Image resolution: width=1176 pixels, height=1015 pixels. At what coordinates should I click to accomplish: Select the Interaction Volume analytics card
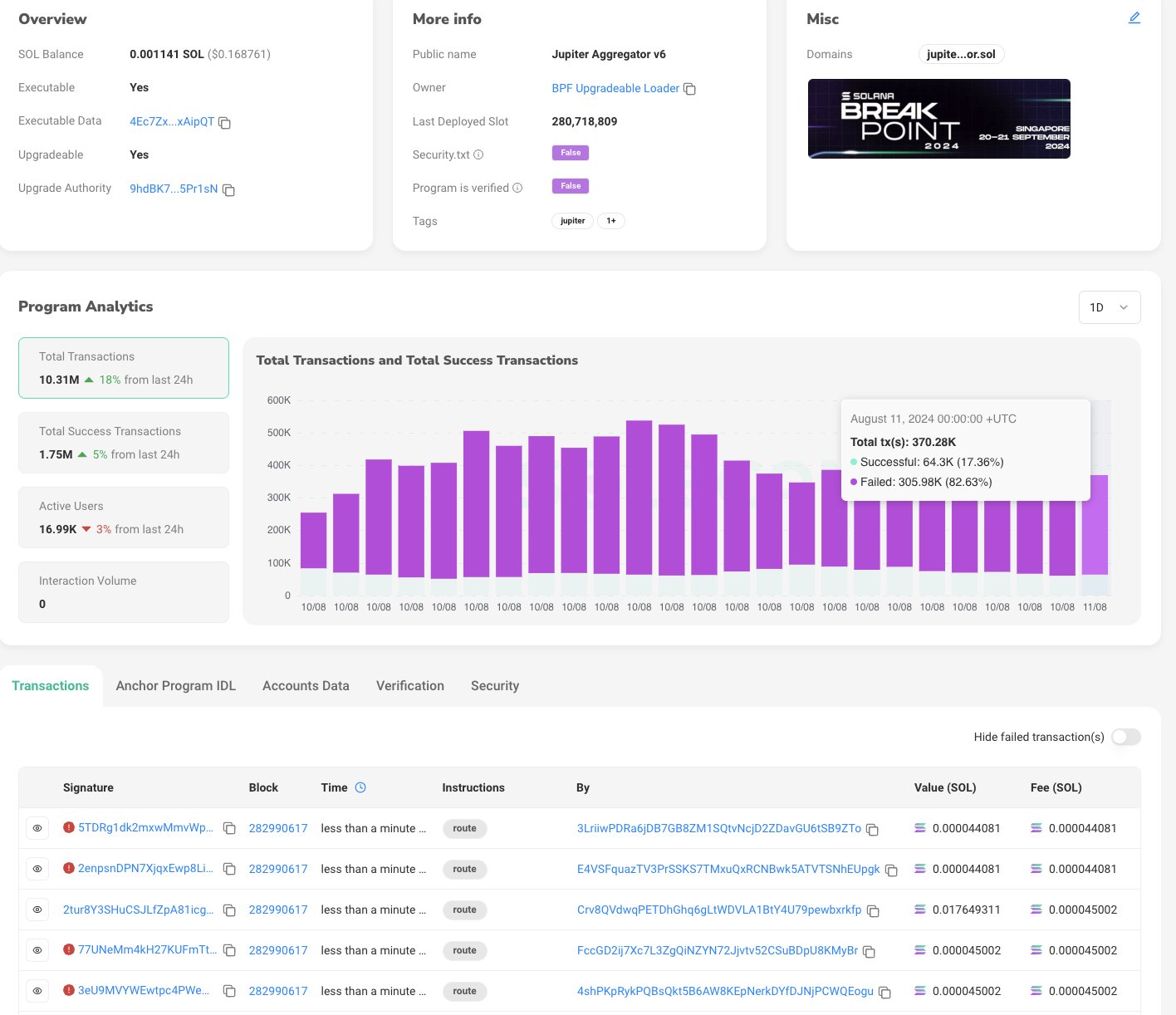click(x=124, y=592)
